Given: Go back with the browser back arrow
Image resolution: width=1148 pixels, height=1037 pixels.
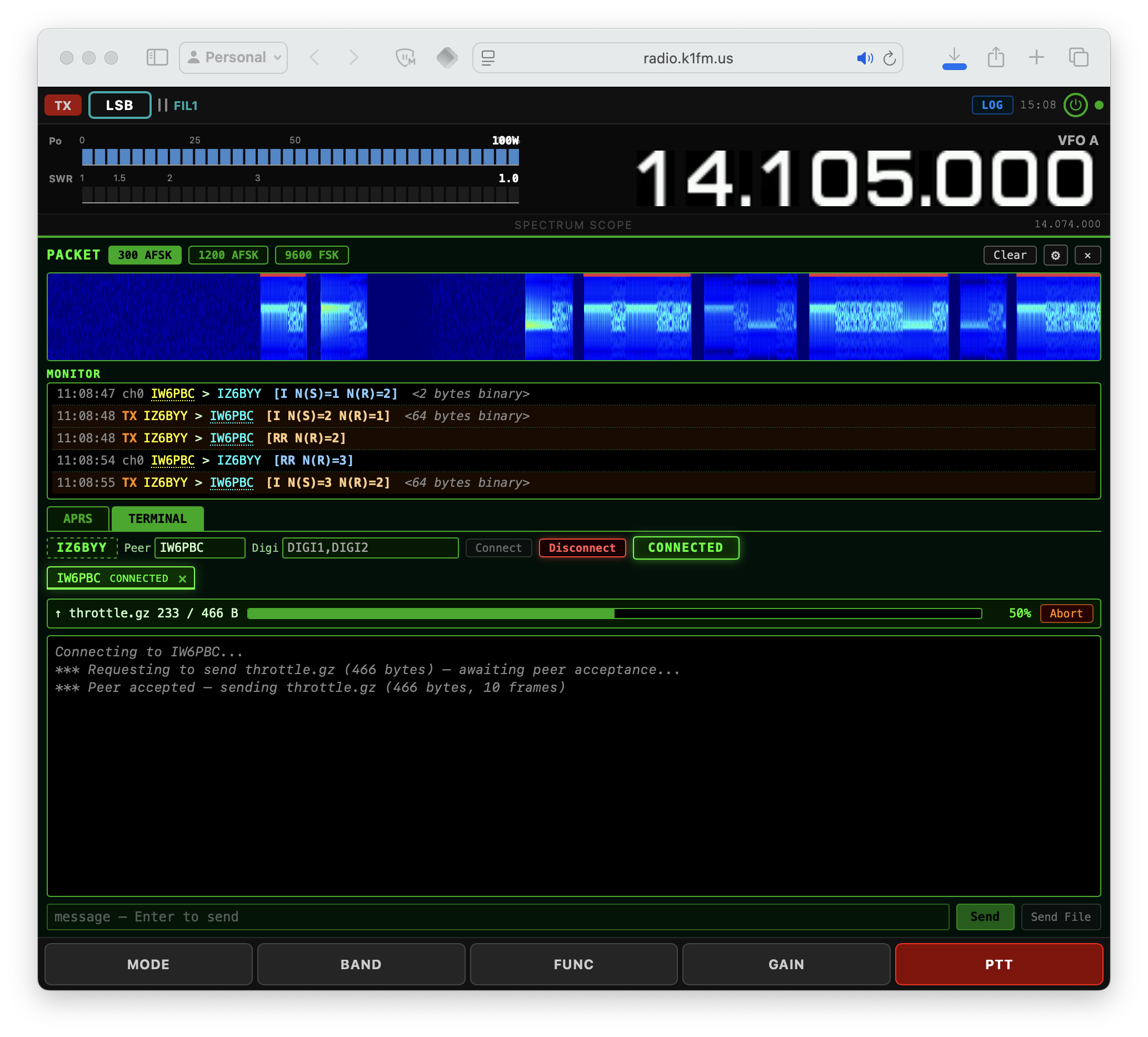Looking at the screenshot, I should (x=315, y=57).
